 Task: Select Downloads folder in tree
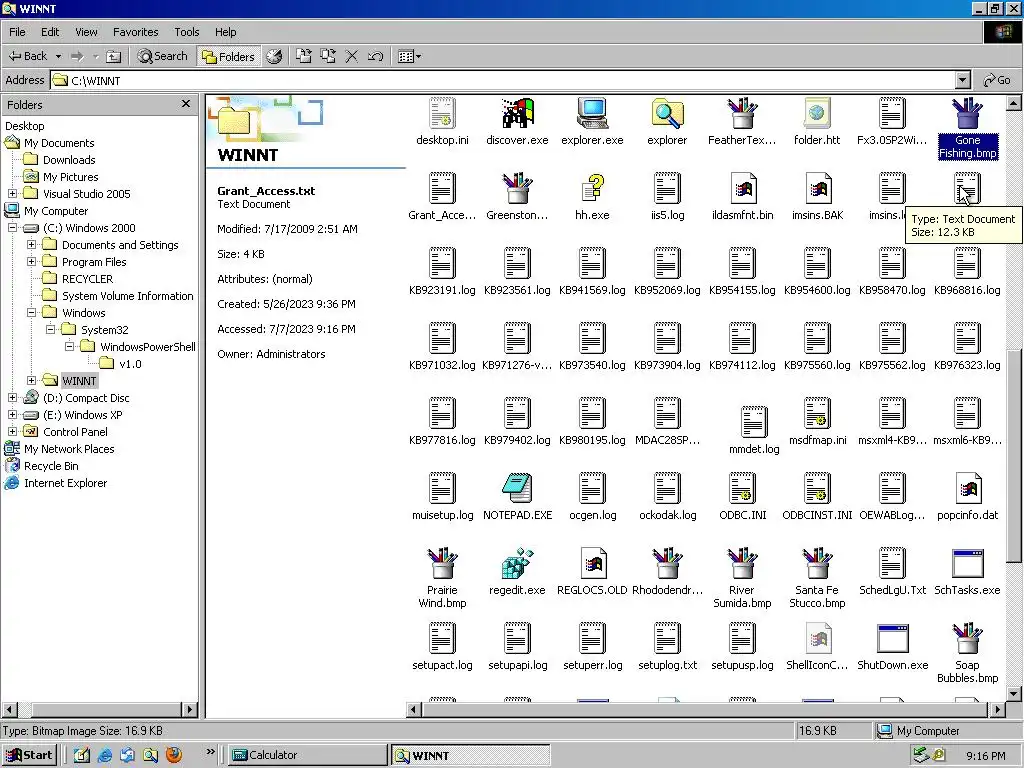pyautogui.click(x=69, y=159)
